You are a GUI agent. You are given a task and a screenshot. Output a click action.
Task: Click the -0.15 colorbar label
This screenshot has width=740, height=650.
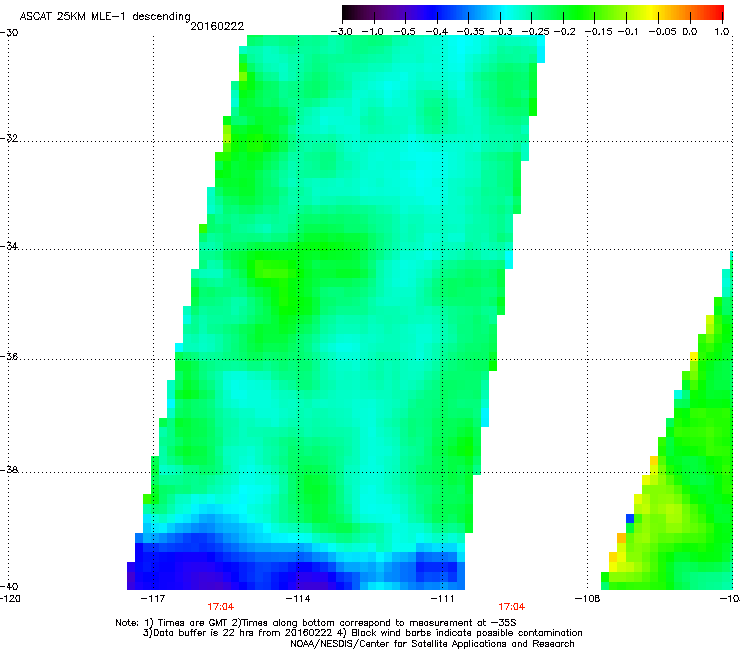[598, 32]
